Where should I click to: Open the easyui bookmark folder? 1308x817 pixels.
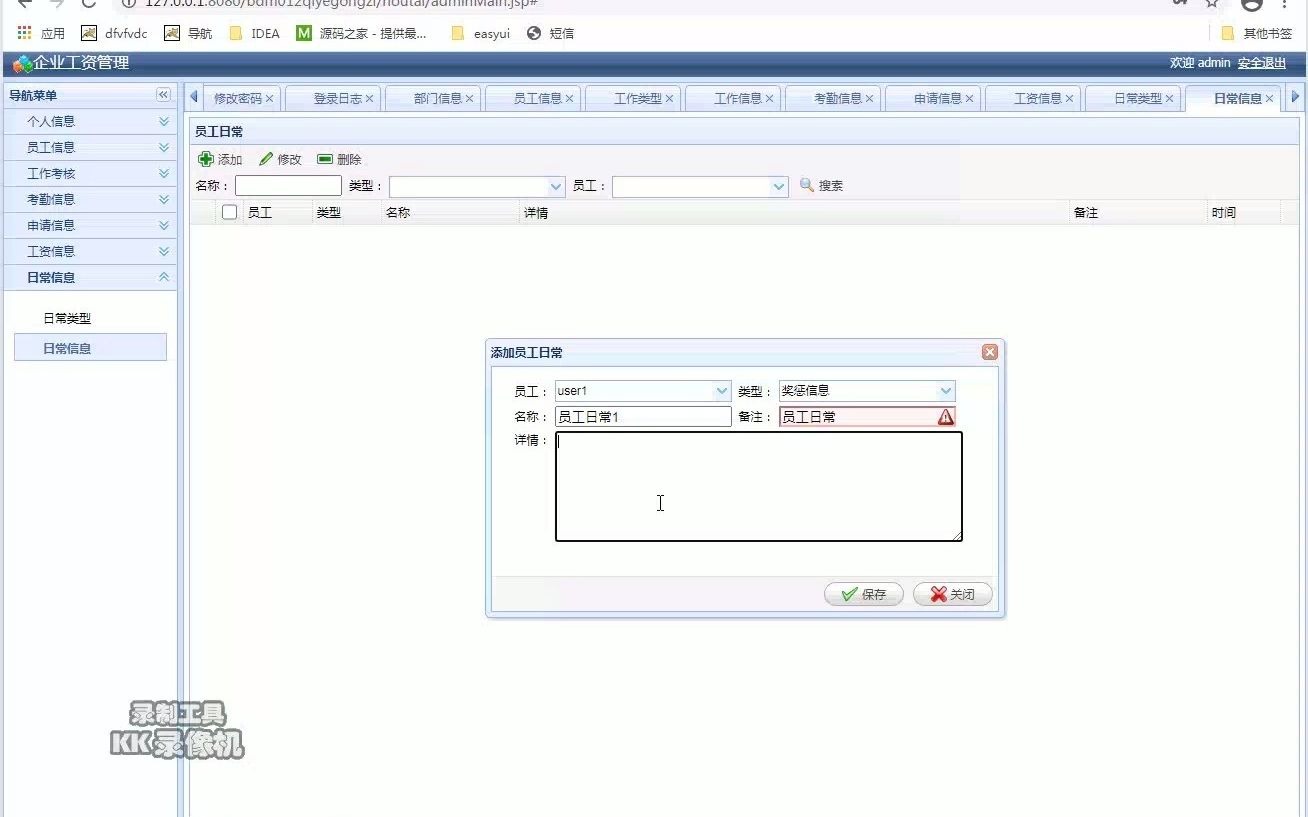click(x=480, y=33)
